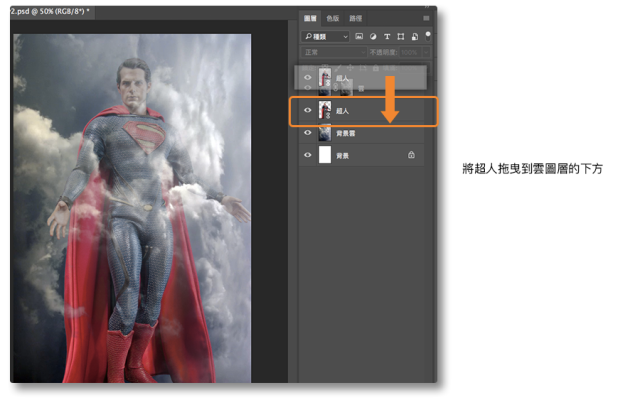Toggle the layer filter on/off switch
The image size is (640, 400).
point(428,34)
